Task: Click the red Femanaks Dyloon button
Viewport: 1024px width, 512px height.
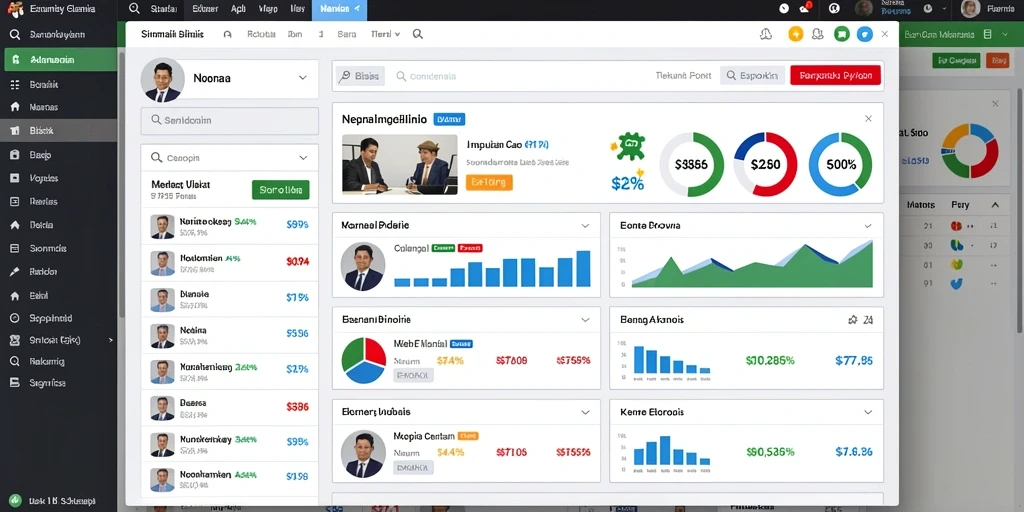Action: tap(835, 75)
